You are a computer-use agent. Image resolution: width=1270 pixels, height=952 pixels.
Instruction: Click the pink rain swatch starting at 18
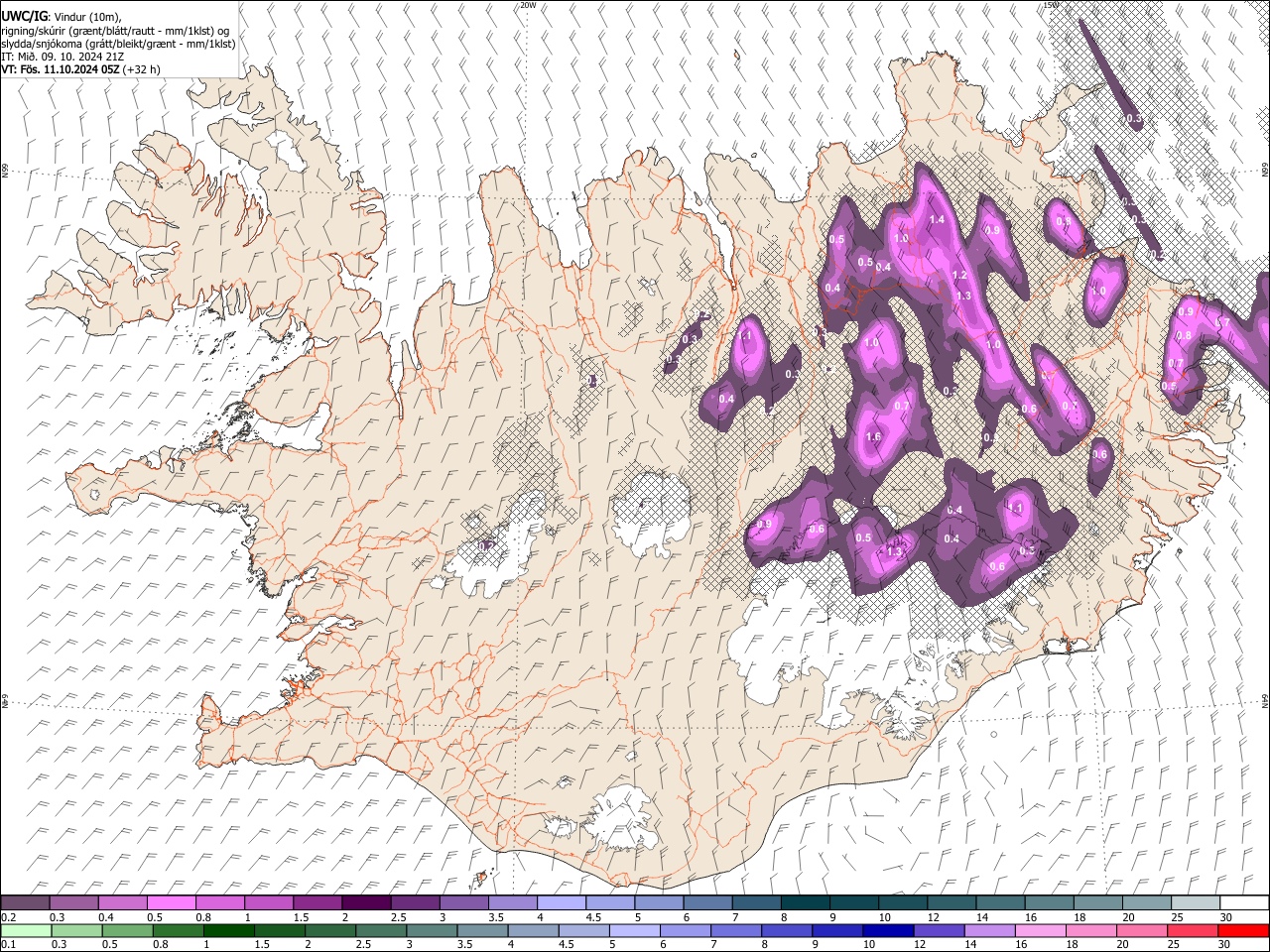1091,930
